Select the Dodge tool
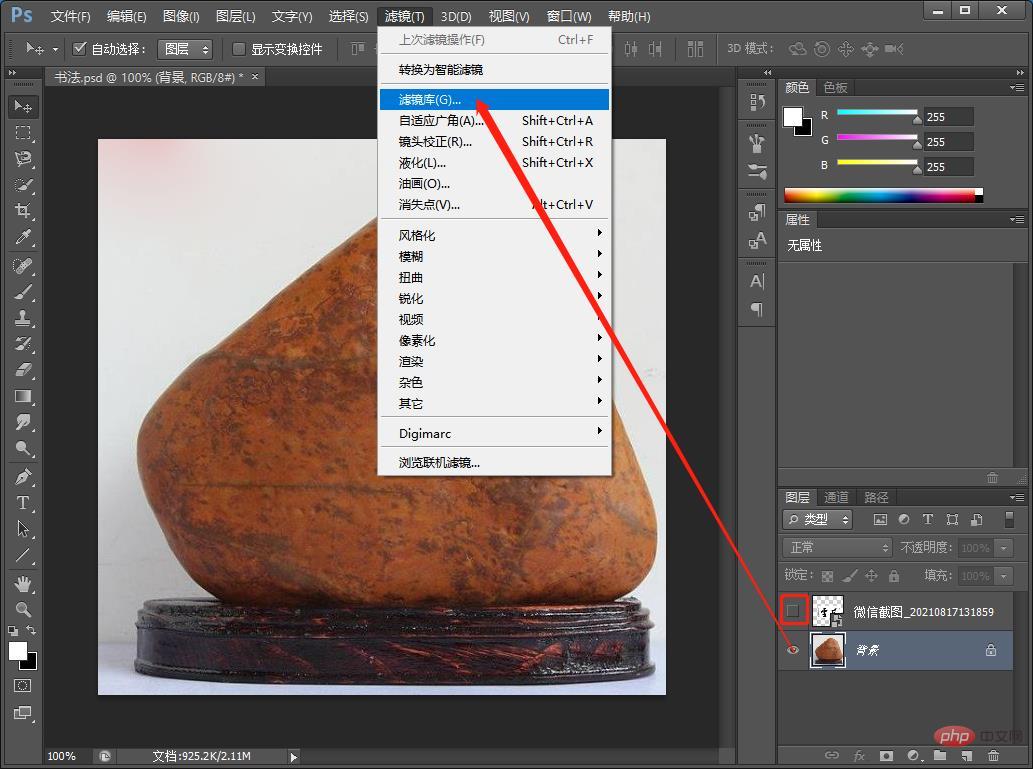 coord(23,449)
